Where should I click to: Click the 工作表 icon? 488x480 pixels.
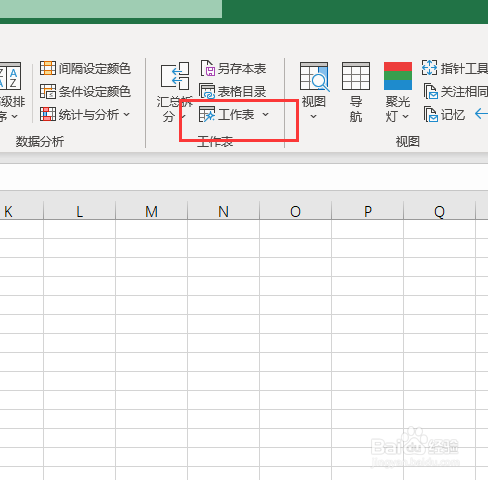[x=207, y=114]
